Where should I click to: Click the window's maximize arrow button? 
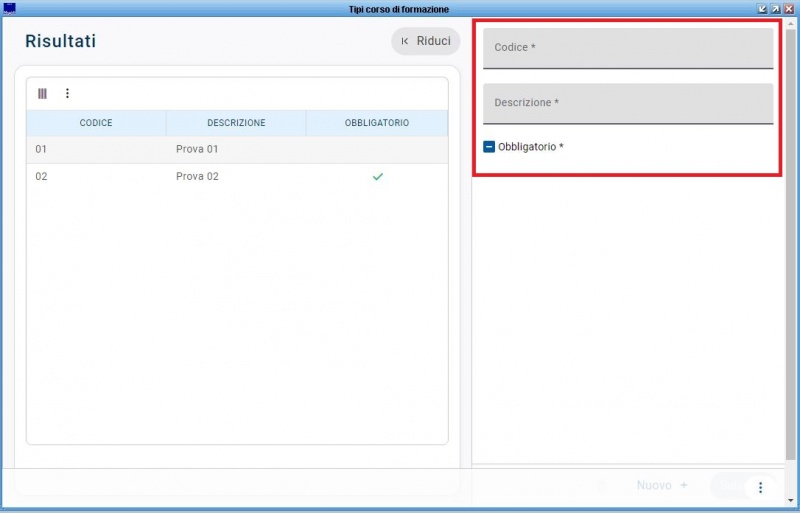coord(776,9)
